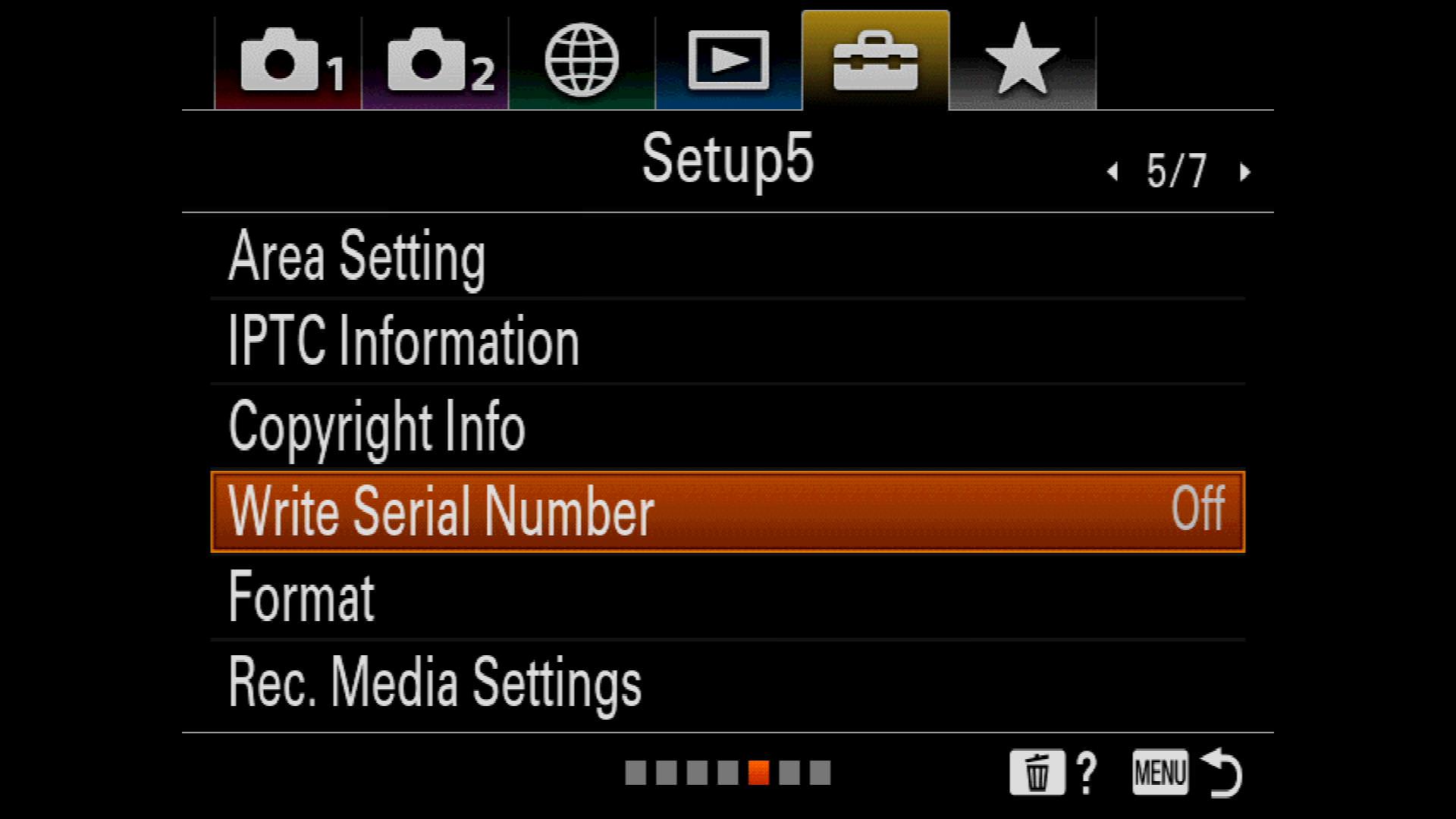The image size is (1456, 819).
Task: Select the Setup toolbox tab
Action: tap(875, 61)
